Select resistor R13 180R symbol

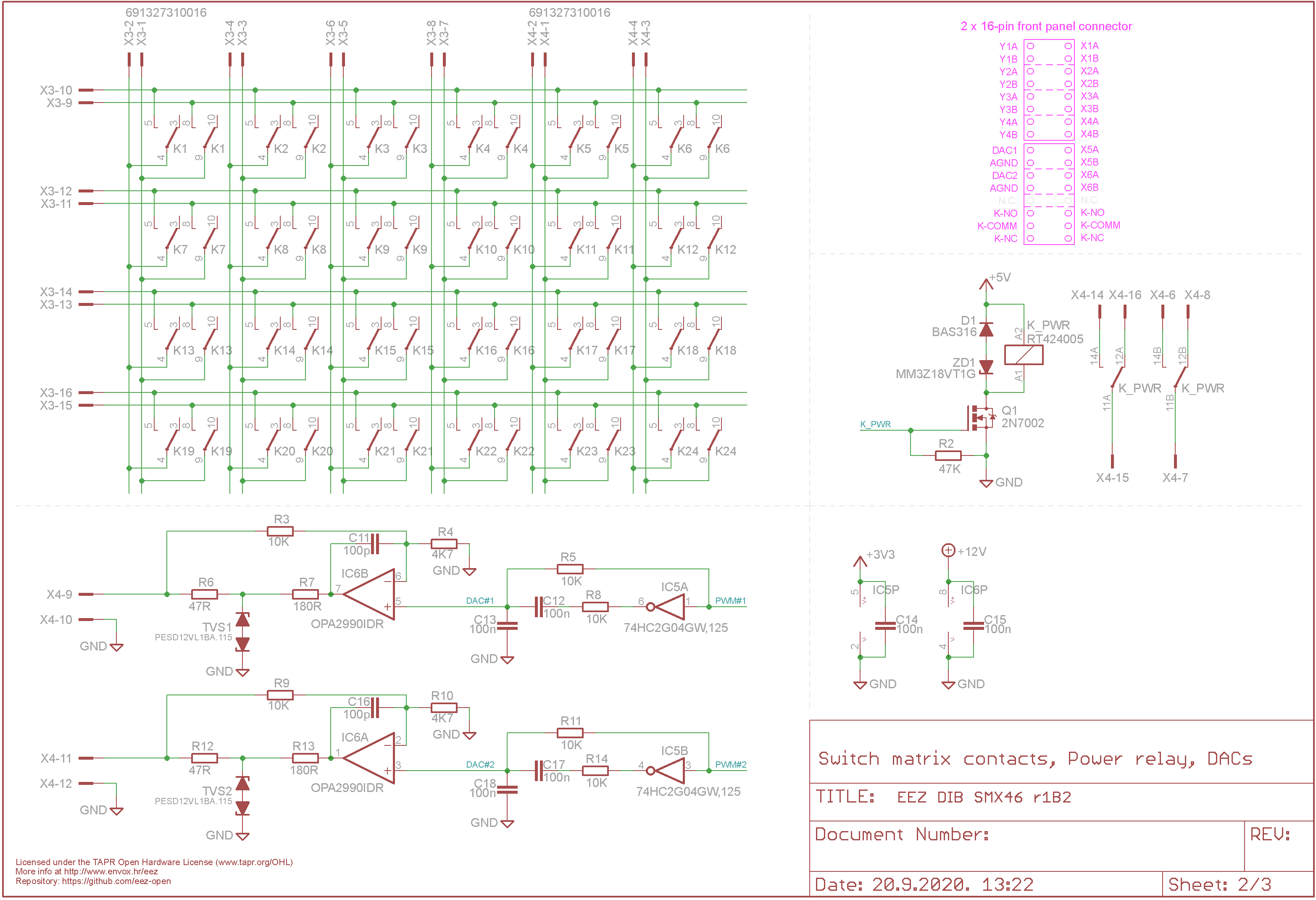pos(305,758)
